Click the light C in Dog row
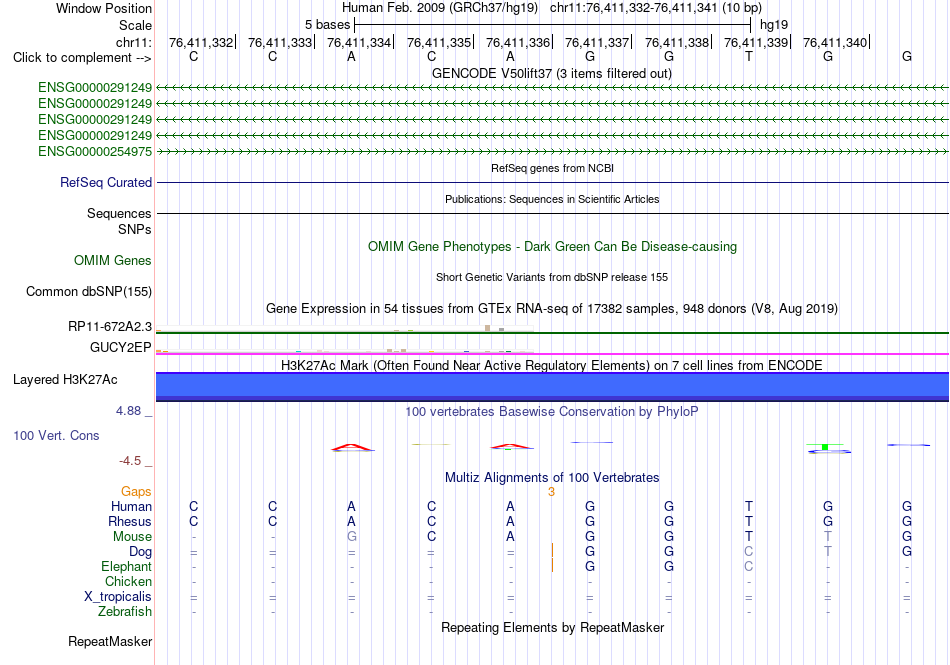The width and height of the screenshot is (950, 665). 749,551
